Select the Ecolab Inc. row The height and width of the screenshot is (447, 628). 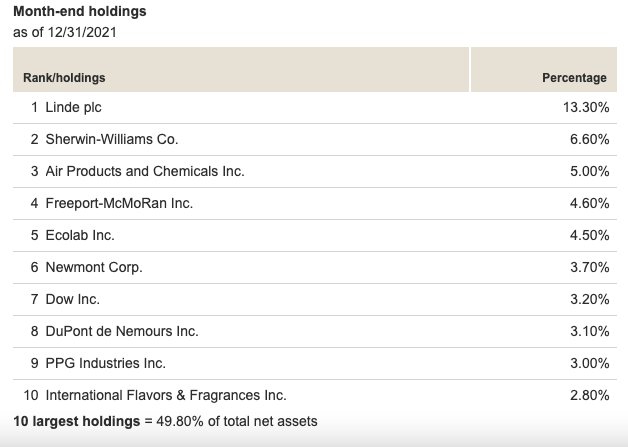315,236
